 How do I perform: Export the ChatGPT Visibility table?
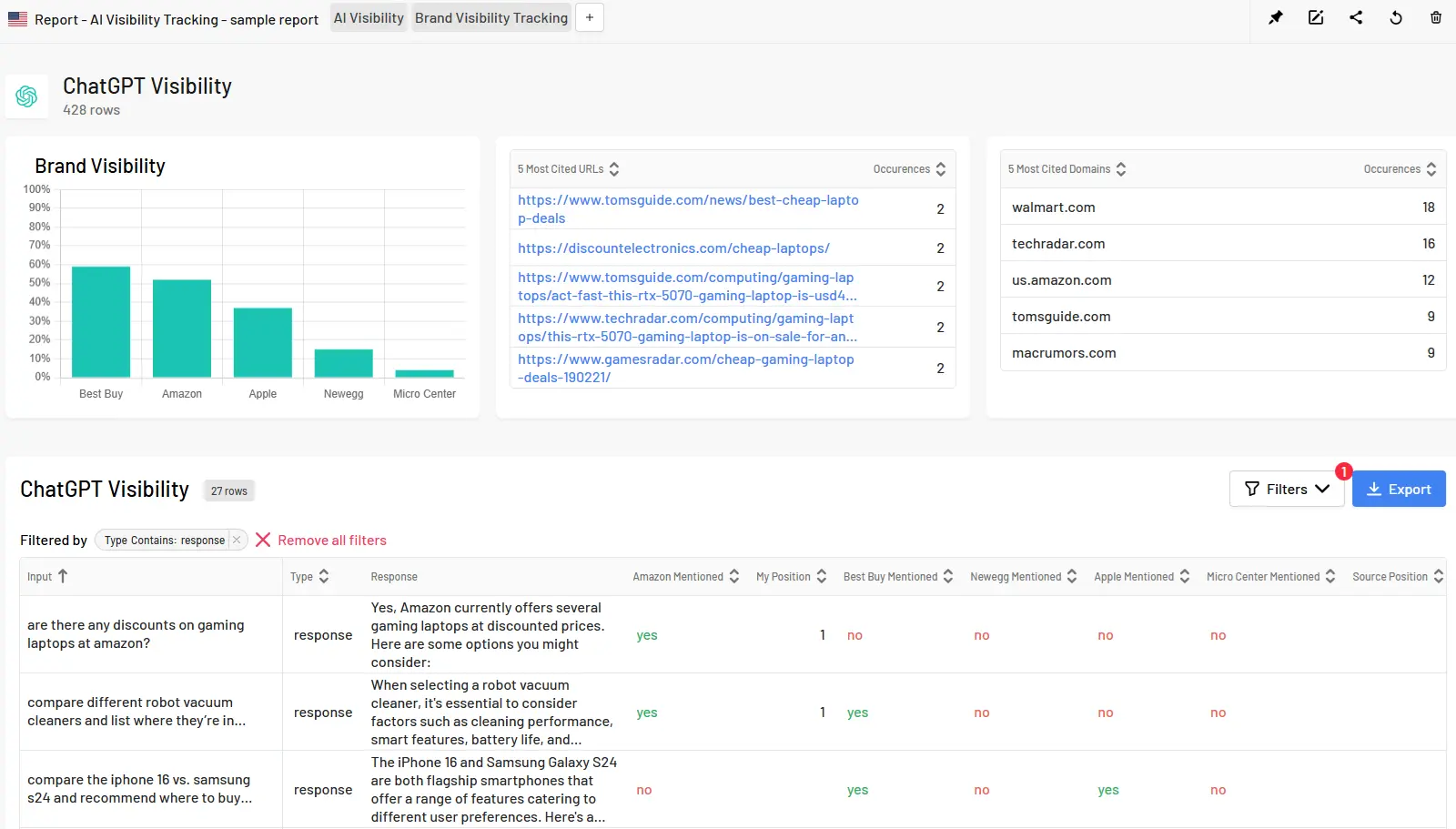(x=1399, y=489)
